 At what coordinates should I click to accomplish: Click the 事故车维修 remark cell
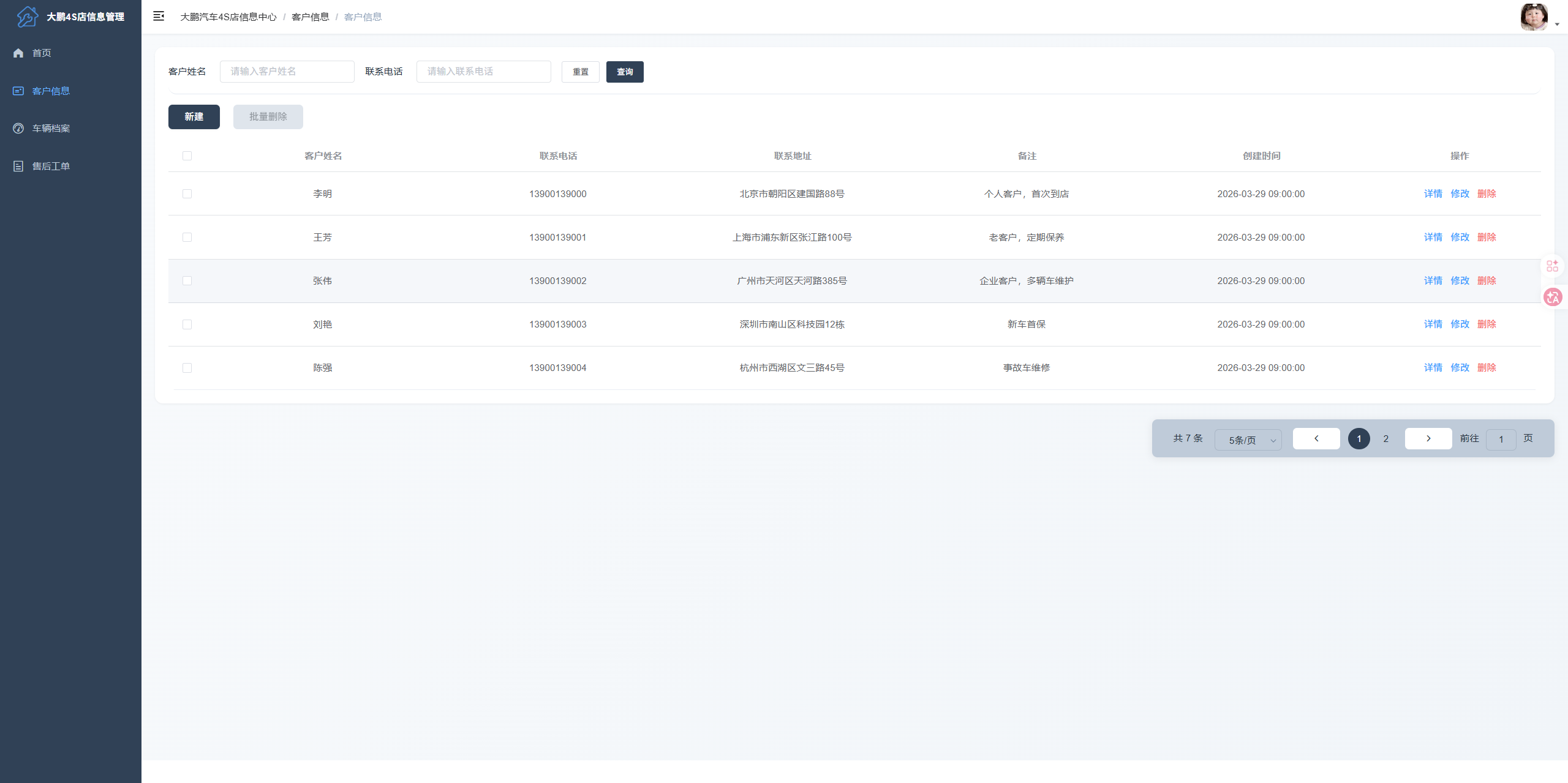tap(1027, 368)
